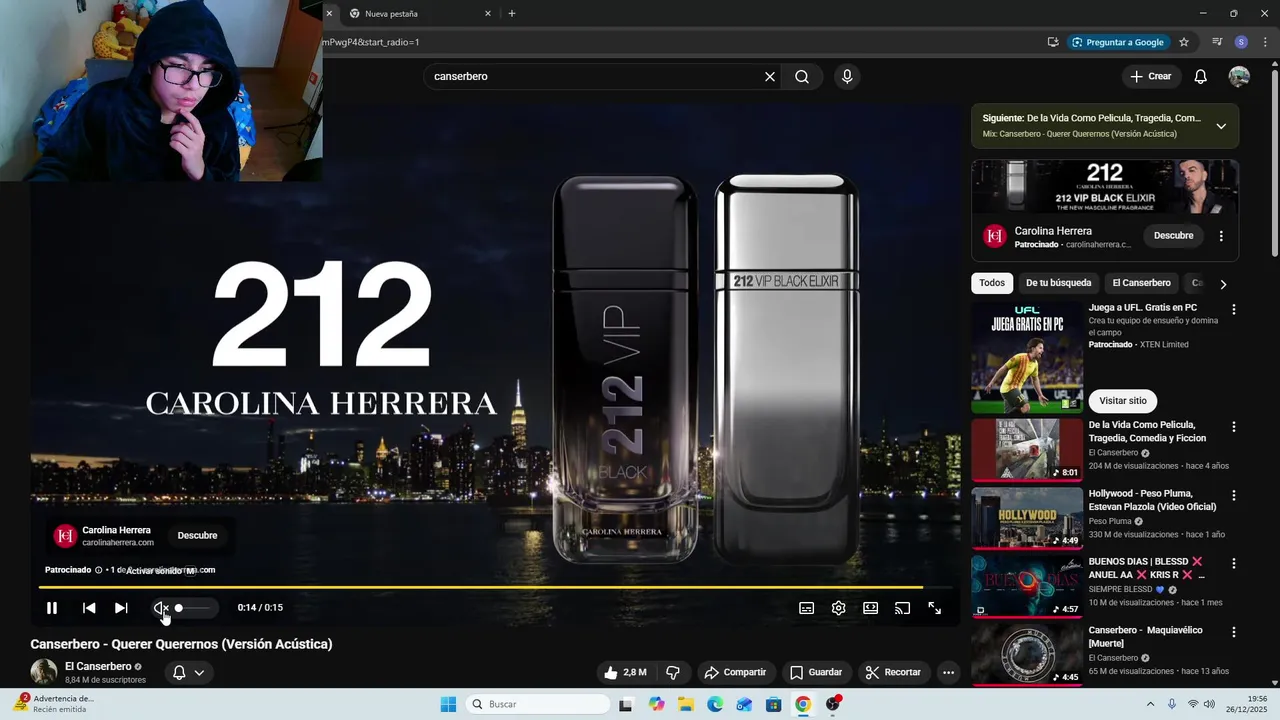Image resolution: width=1280 pixels, height=720 pixels.
Task: Click the Buscar taskbar search box
Action: click(x=538, y=704)
